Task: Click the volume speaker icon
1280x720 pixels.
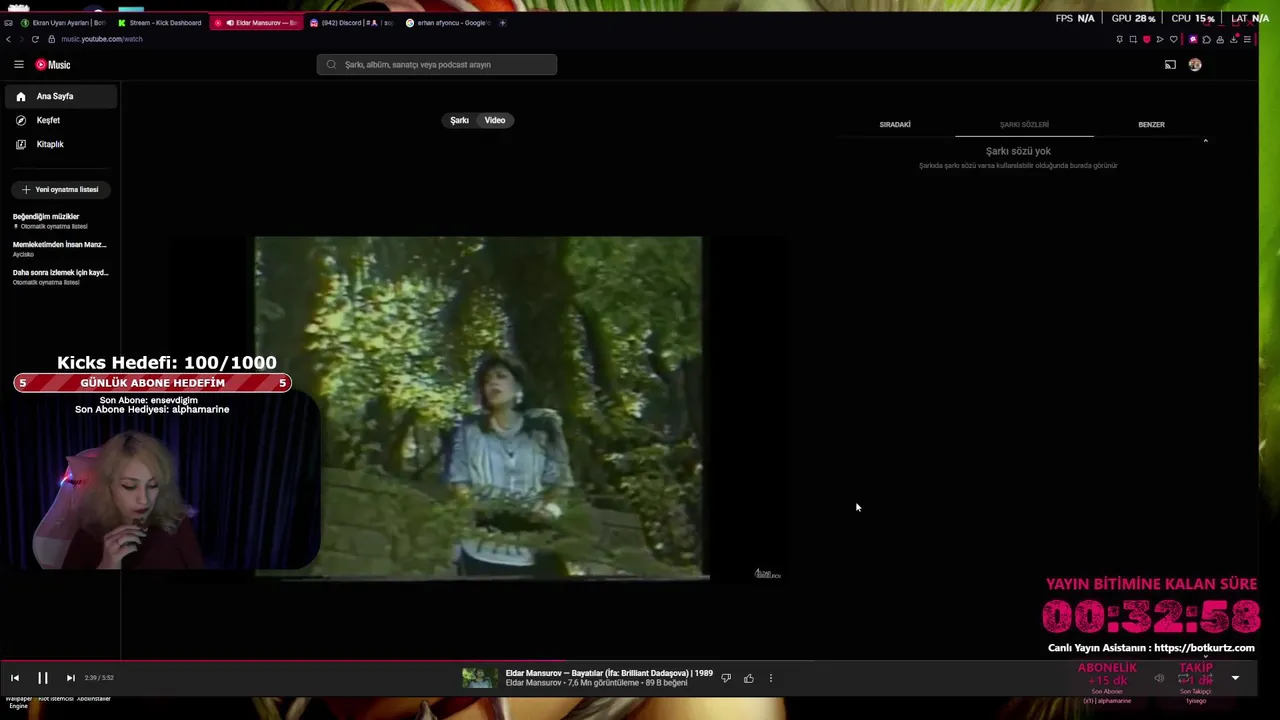Action: 1159,678
